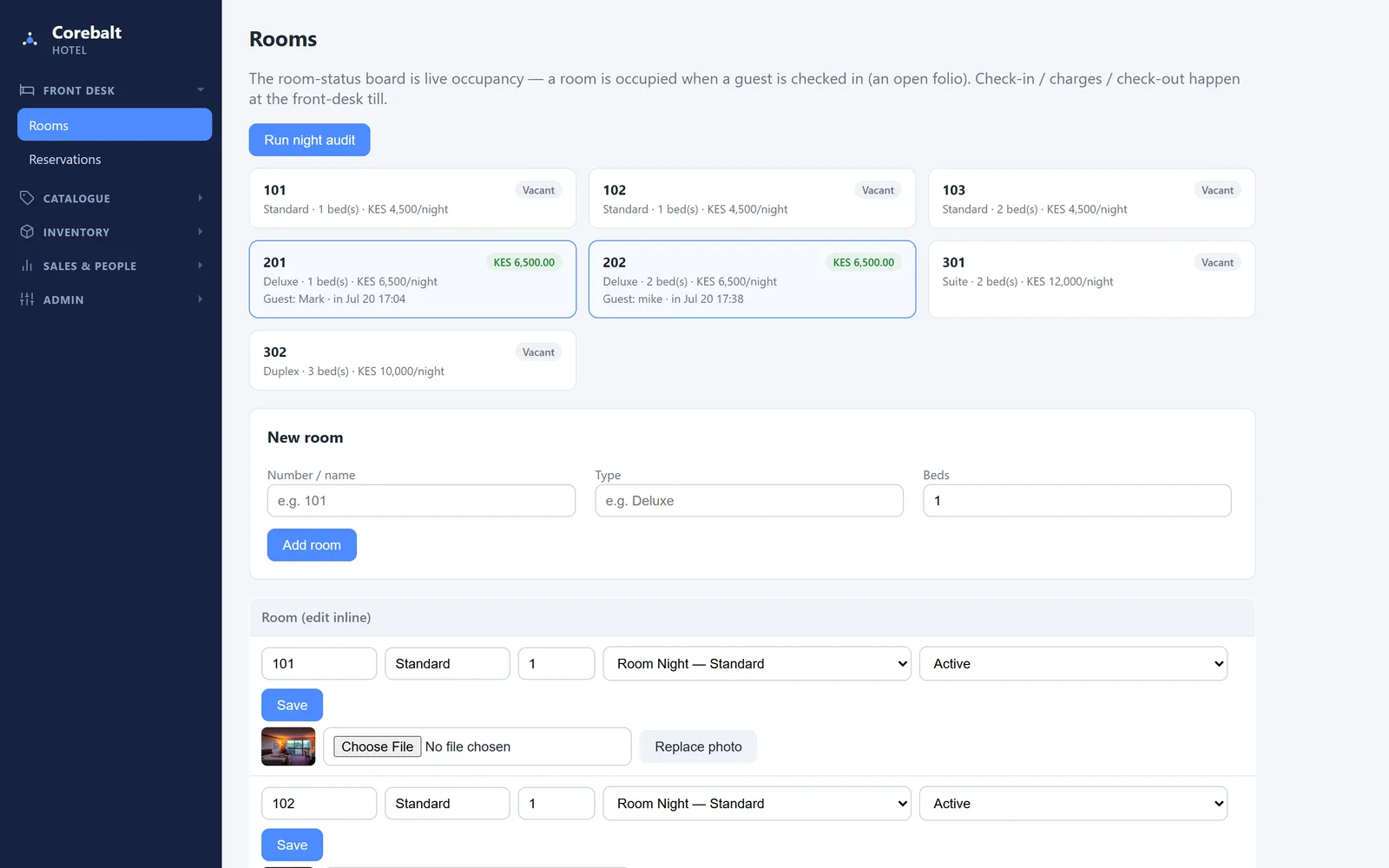Open room 101 Room Night — Standard dropdown
This screenshot has height=868, width=1389.
757,664
